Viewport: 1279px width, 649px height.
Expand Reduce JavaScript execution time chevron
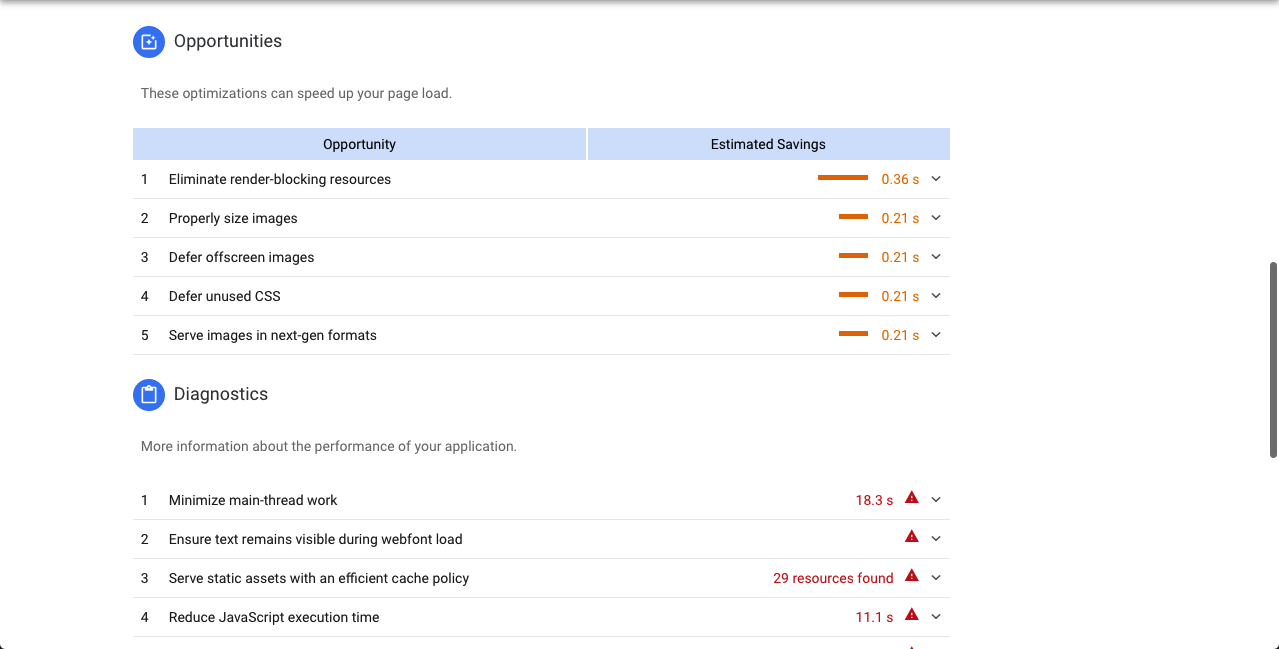tap(936, 617)
